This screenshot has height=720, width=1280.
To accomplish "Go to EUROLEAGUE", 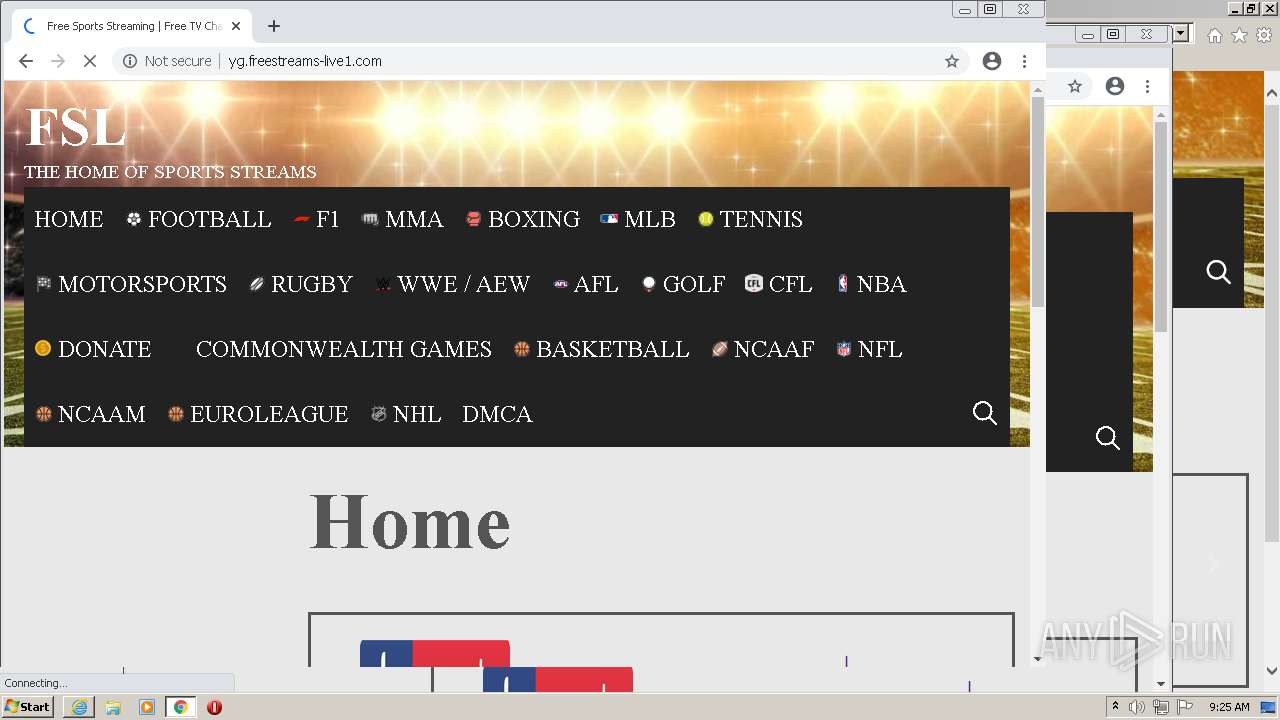I will [x=258, y=414].
